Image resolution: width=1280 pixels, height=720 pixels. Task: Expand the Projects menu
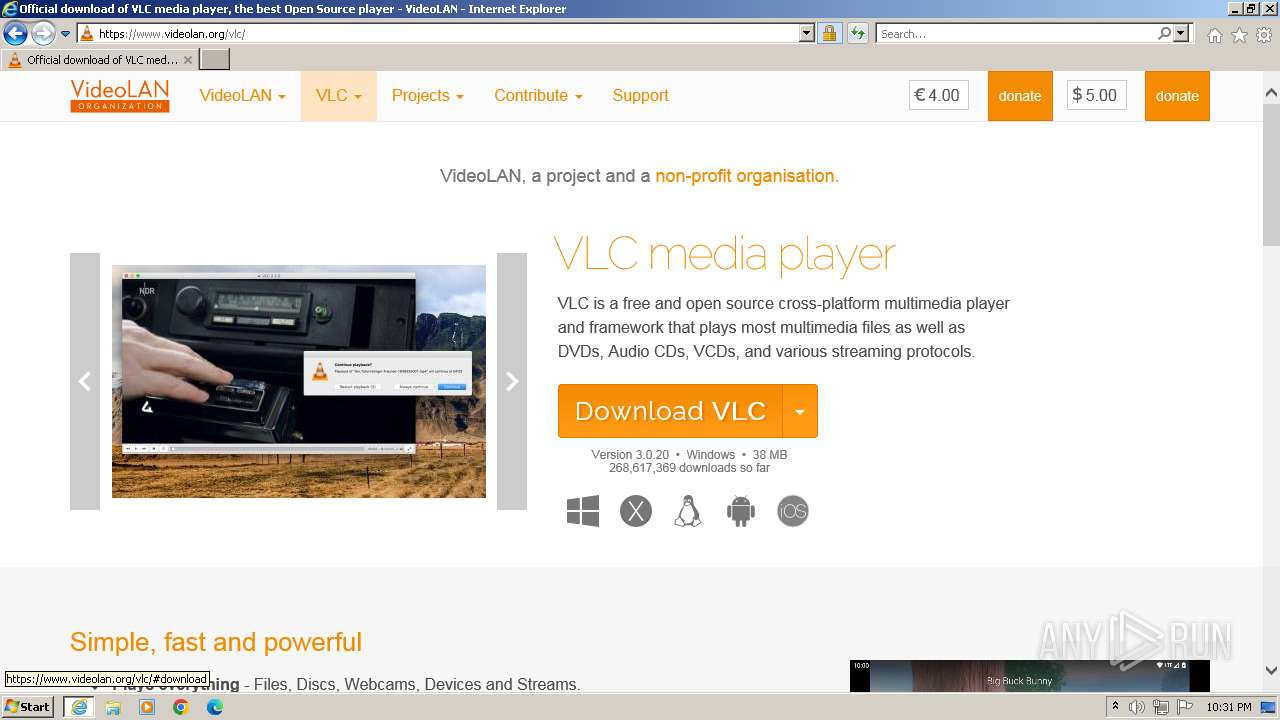pyautogui.click(x=428, y=96)
